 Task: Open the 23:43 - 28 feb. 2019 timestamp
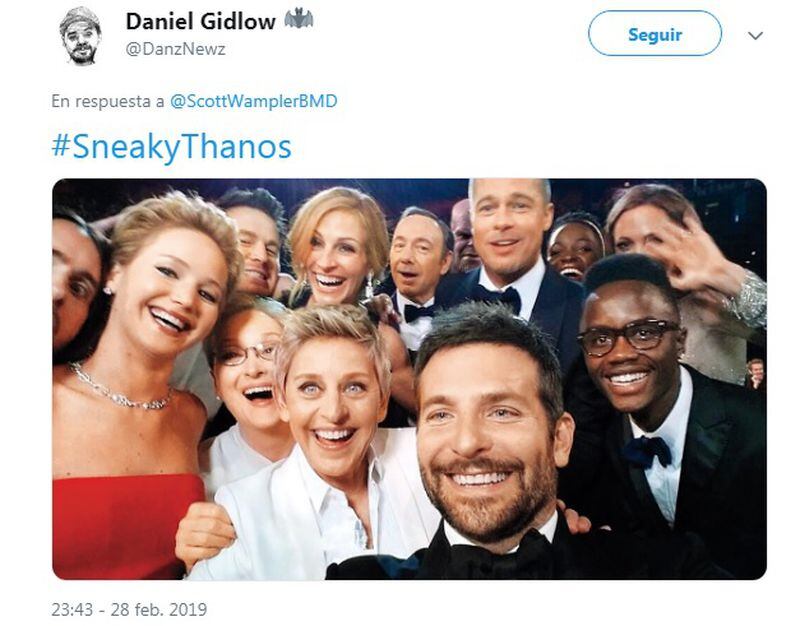point(129,609)
